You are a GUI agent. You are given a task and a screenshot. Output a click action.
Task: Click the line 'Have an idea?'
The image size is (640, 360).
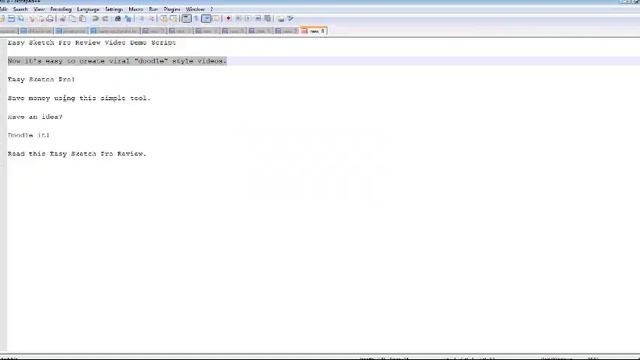(35, 117)
